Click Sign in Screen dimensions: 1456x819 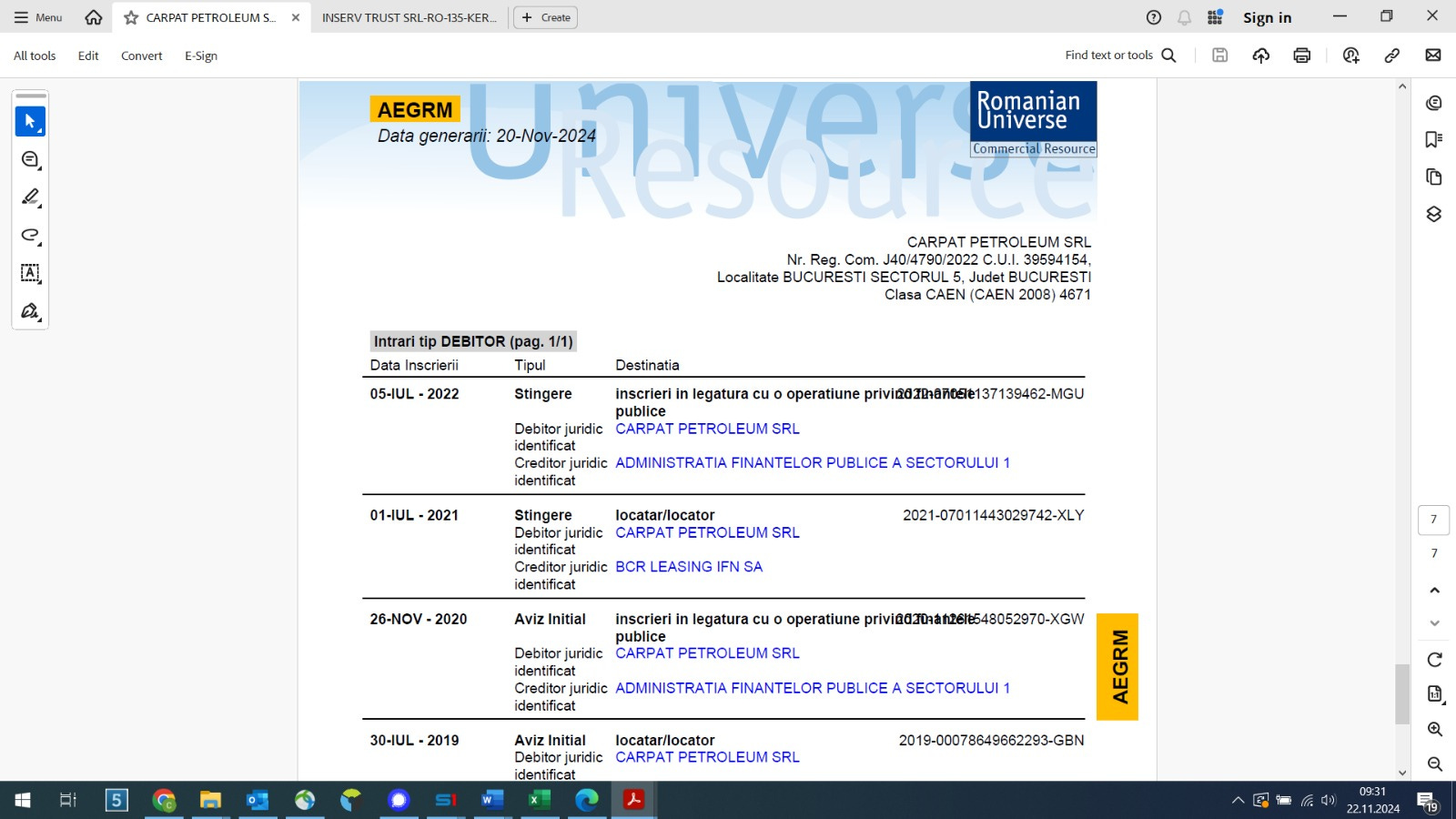(x=1267, y=17)
